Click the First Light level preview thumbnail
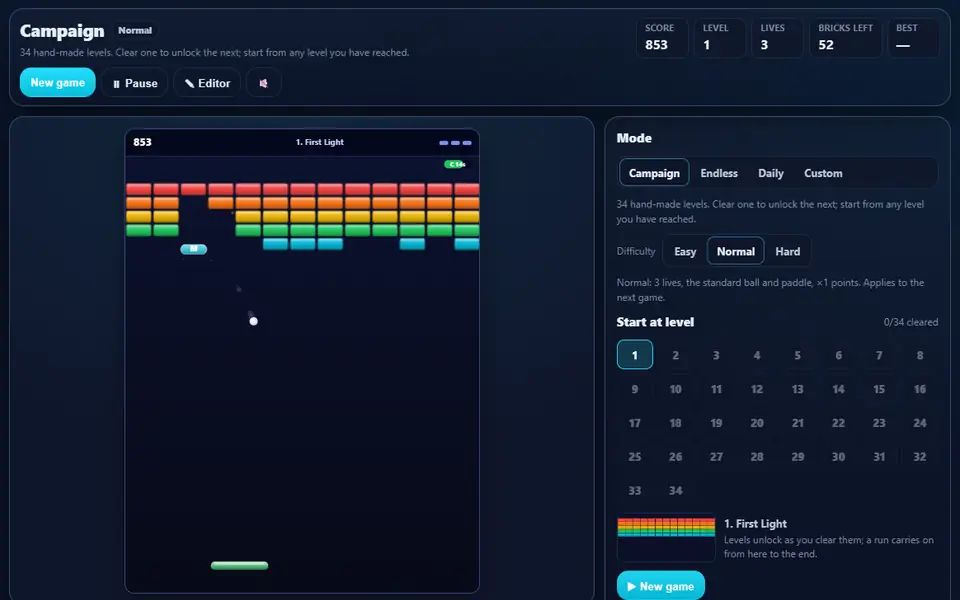 pos(666,538)
